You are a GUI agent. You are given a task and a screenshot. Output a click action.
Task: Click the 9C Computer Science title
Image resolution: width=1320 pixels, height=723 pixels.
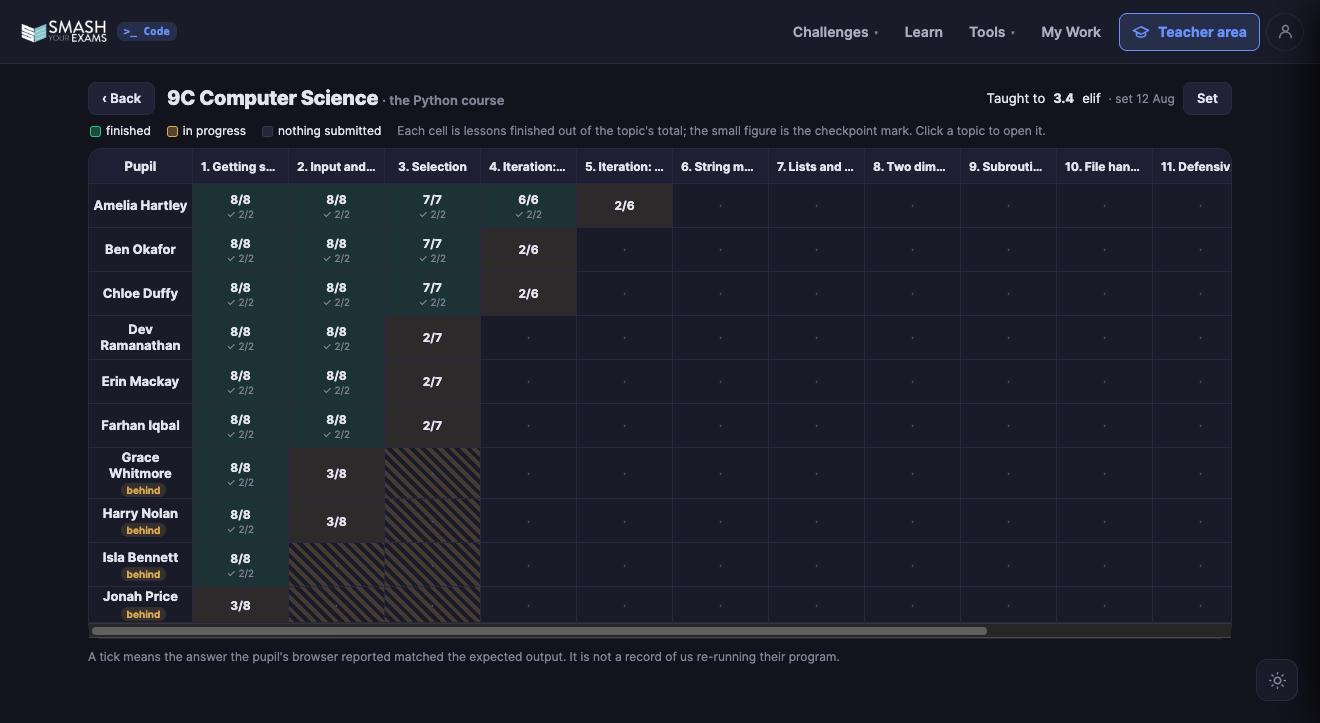(x=272, y=98)
